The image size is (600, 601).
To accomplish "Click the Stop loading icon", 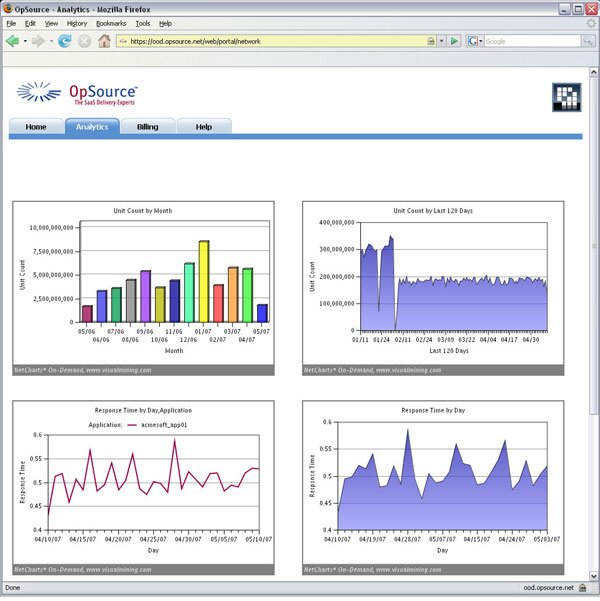I will point(84,41).
